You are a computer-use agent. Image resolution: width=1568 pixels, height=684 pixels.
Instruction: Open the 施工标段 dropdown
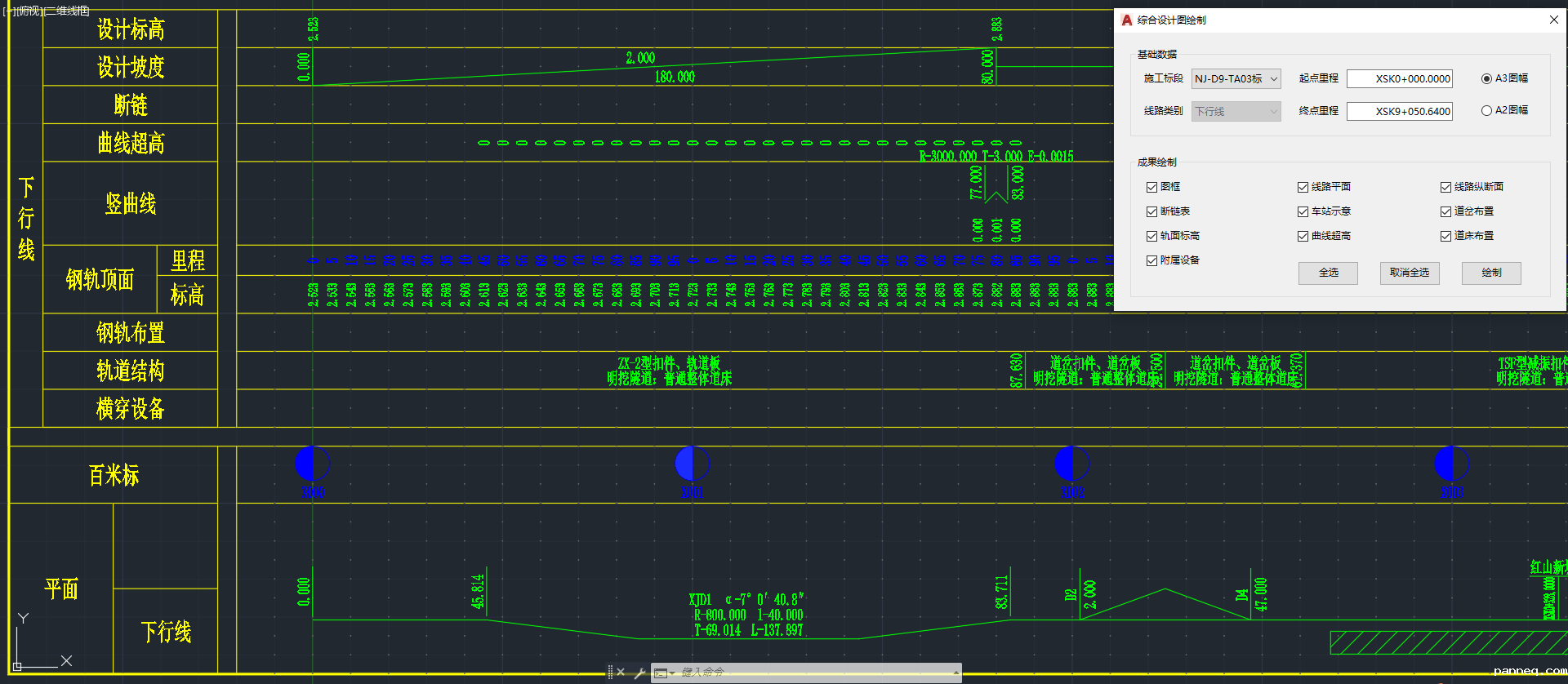(1236, 79)
